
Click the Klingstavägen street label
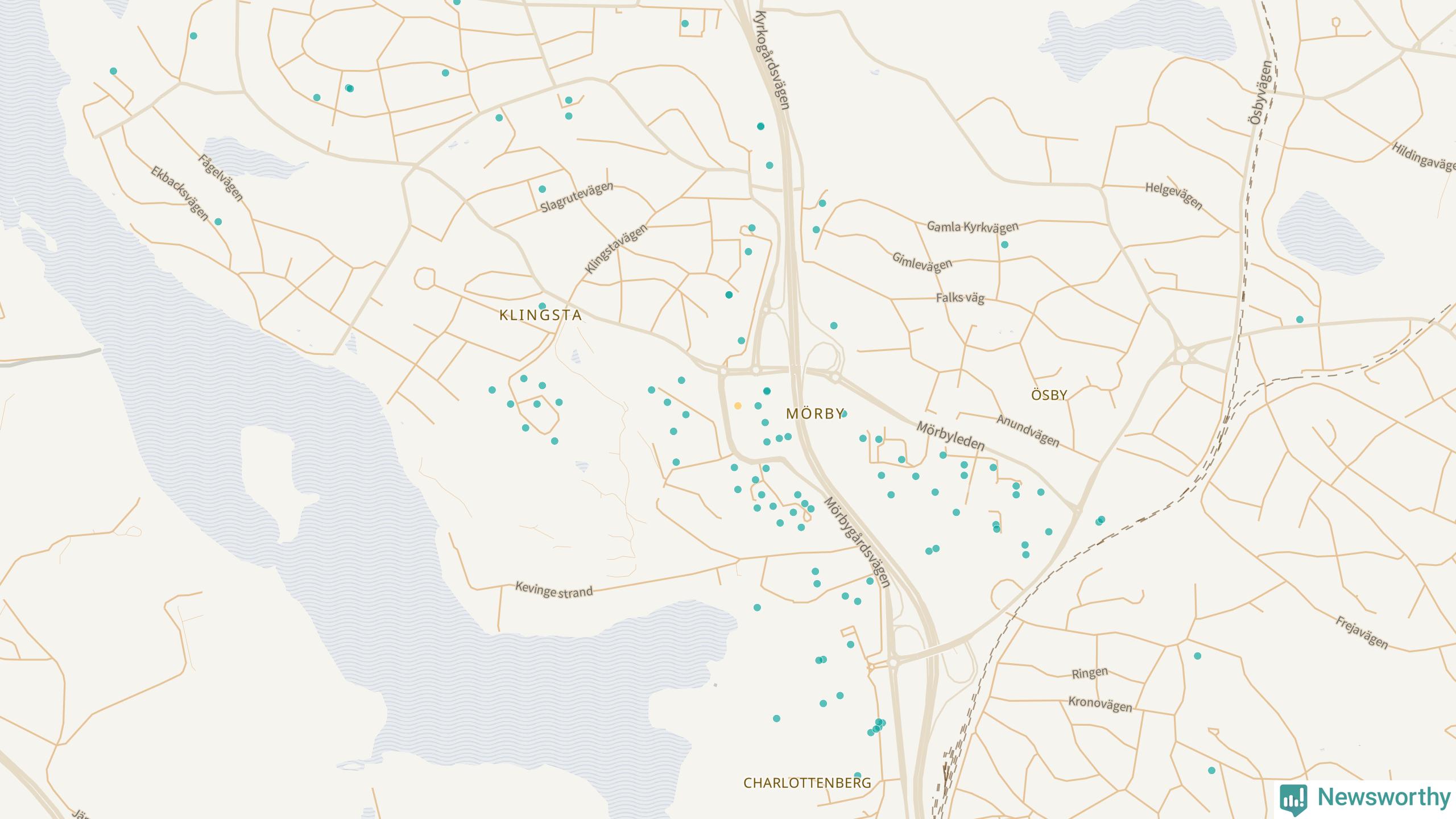(616, 249)
